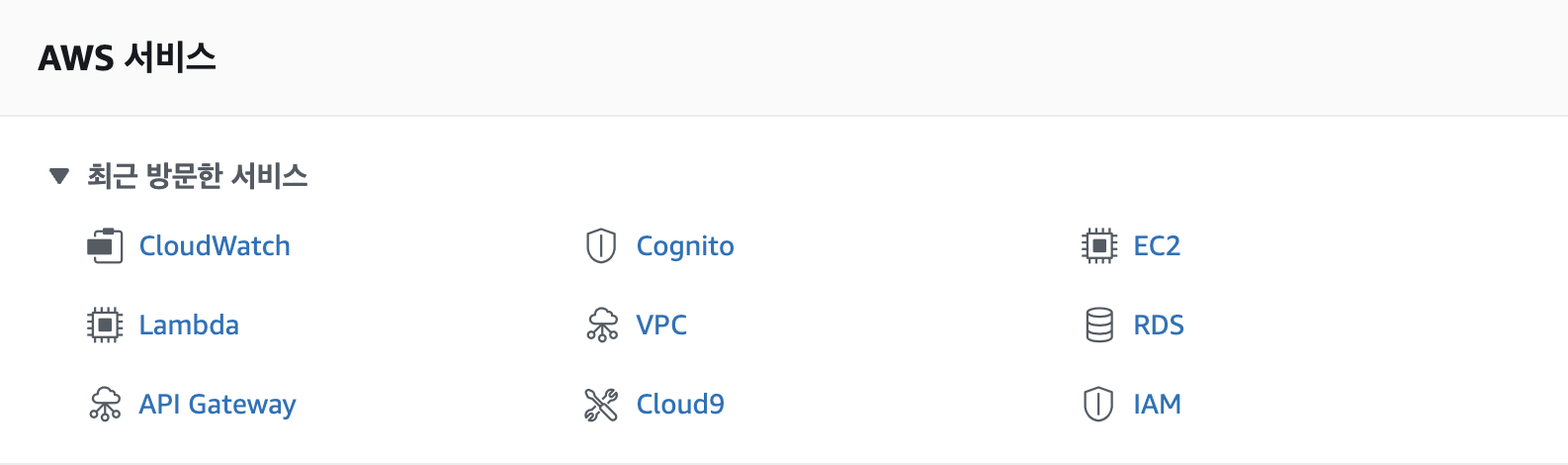Image resolution: width=1568 pixels, height=465 pixels.
Task: Click the API Gateway cloud icon
Action: coord(105,405)
